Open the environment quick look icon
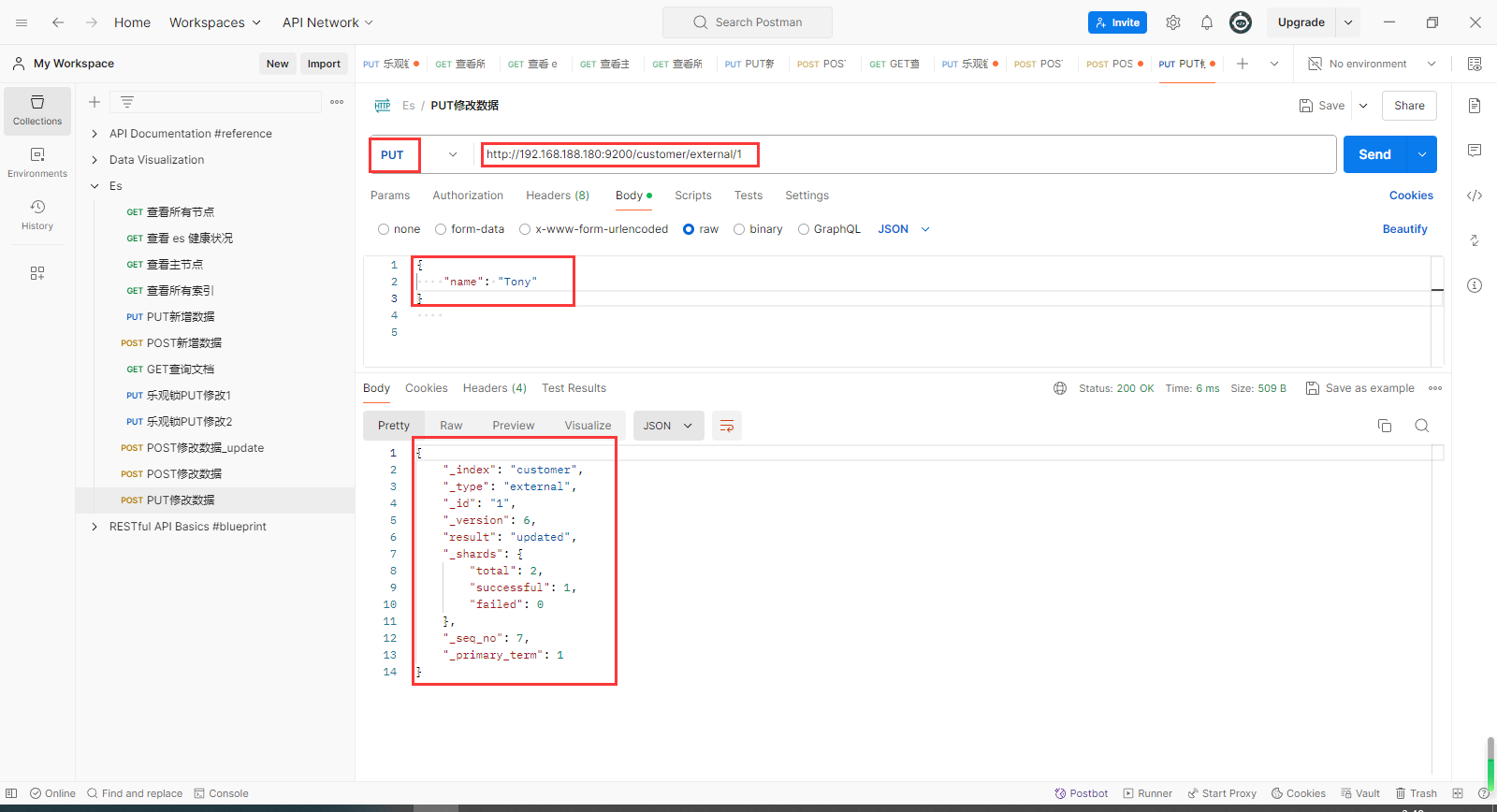The image size is (1497, 812). coord(1475,64)
